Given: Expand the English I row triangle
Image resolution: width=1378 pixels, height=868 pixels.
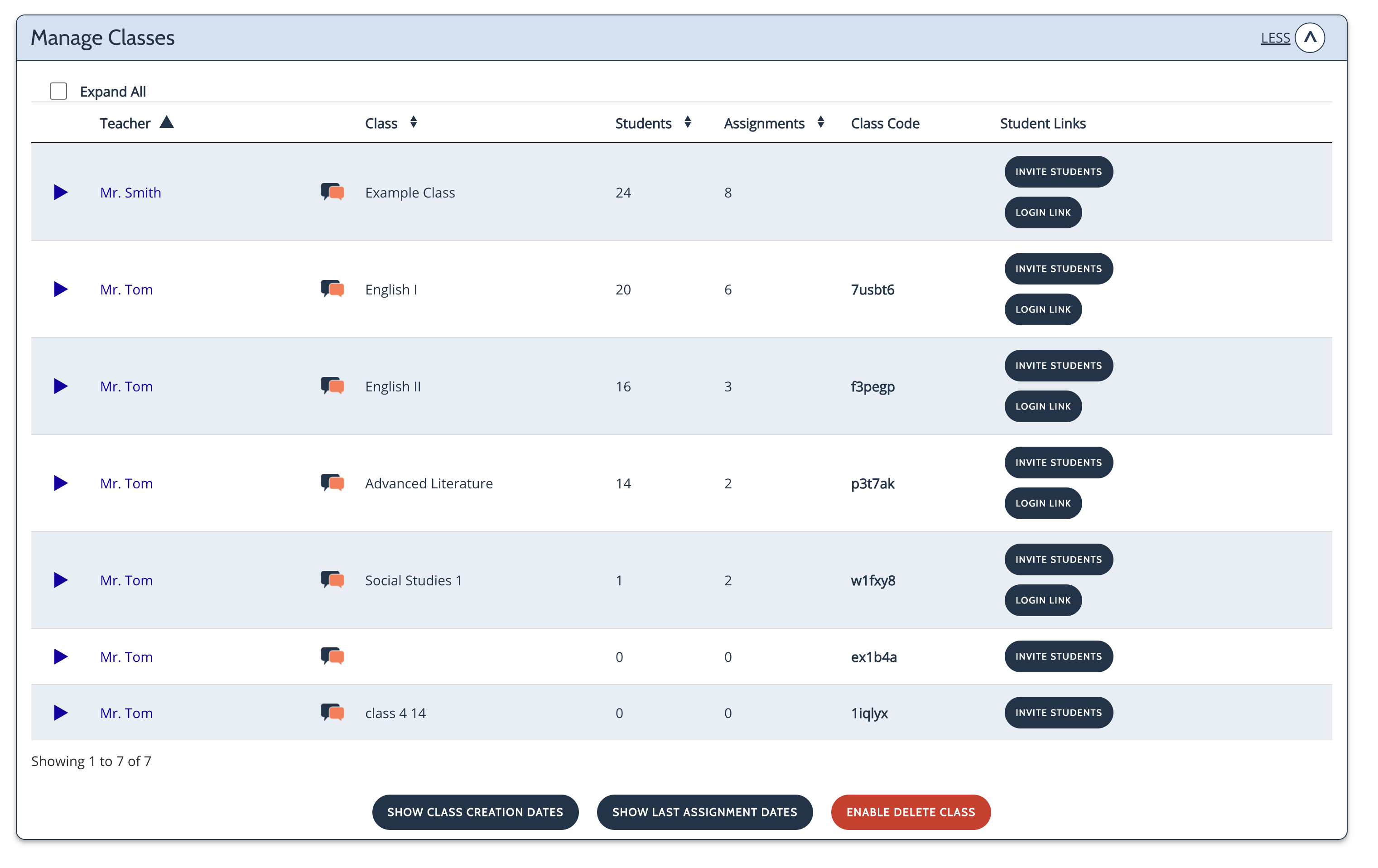Looking at the screenshot, I should [61, 289].
